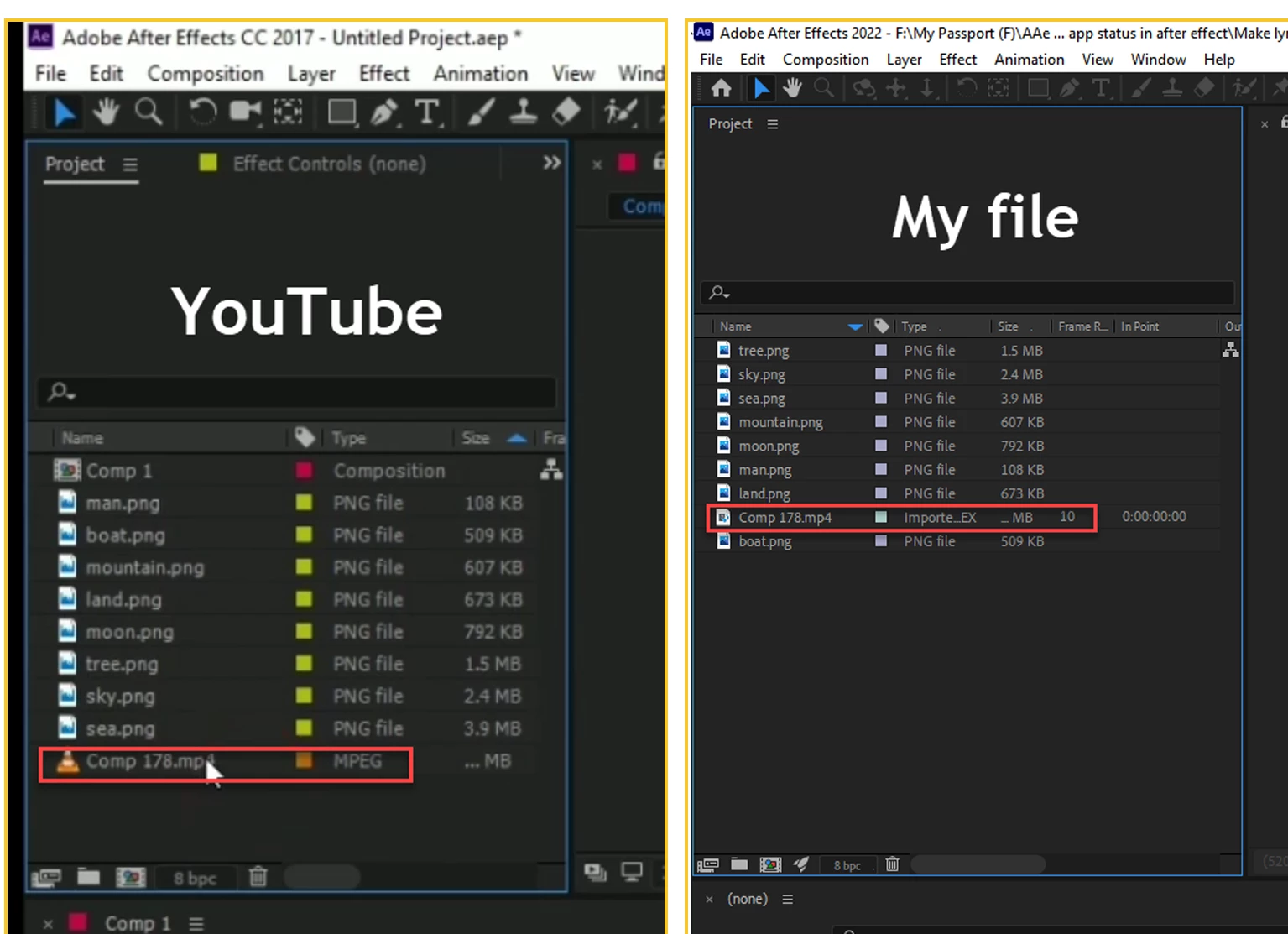
Task: Select the Type tool in After Effects 2022
Action: pos(1101,88)
